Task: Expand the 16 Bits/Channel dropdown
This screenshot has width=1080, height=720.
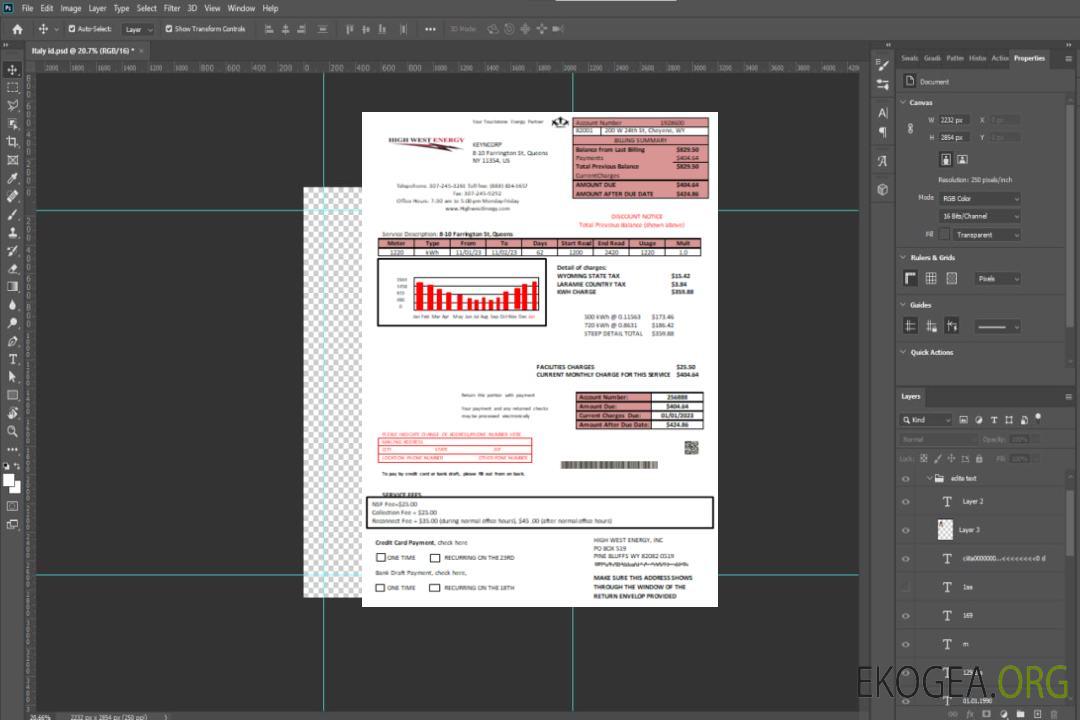Action: [980, 216]
